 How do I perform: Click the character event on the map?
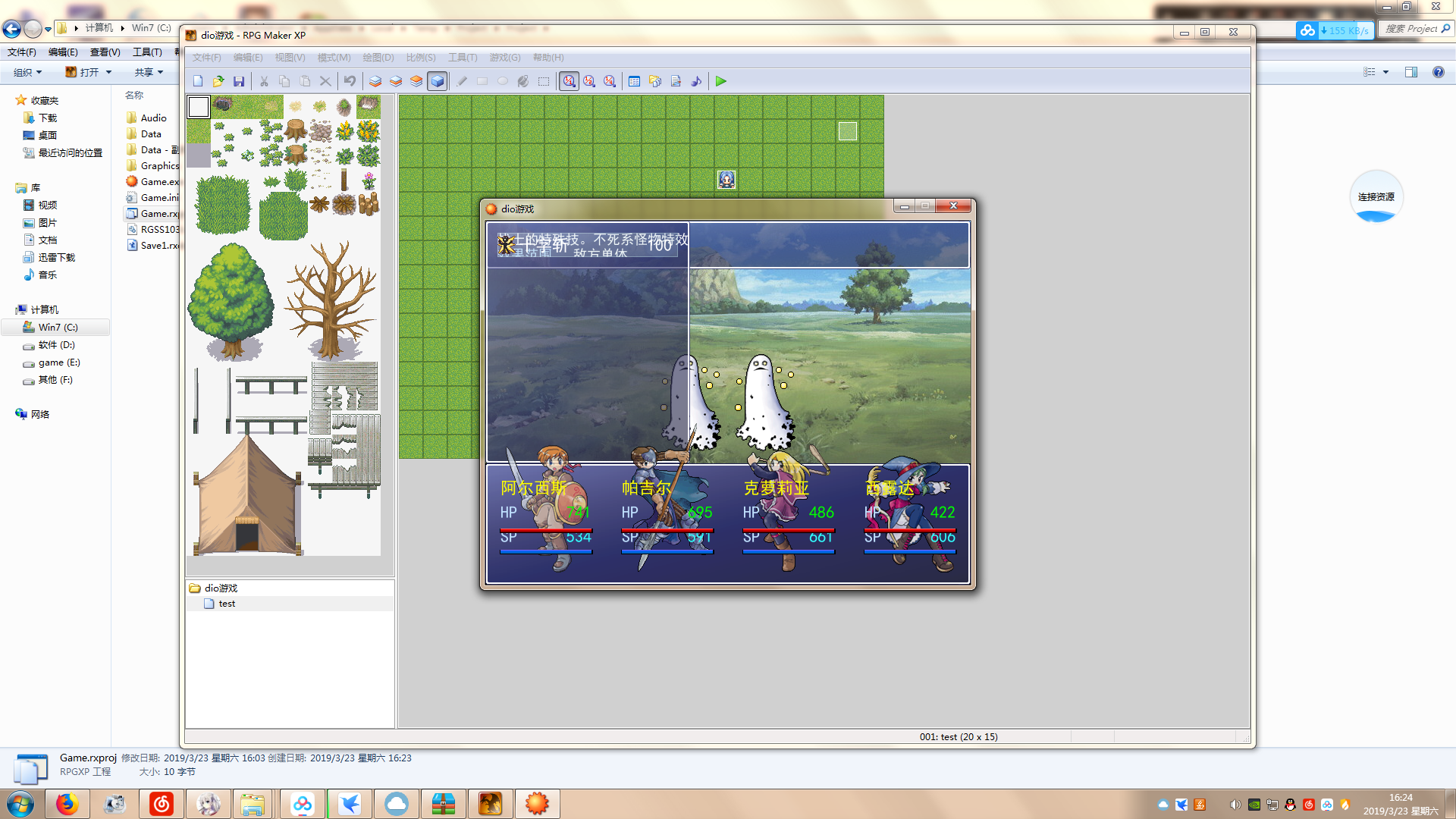point(726,180)
